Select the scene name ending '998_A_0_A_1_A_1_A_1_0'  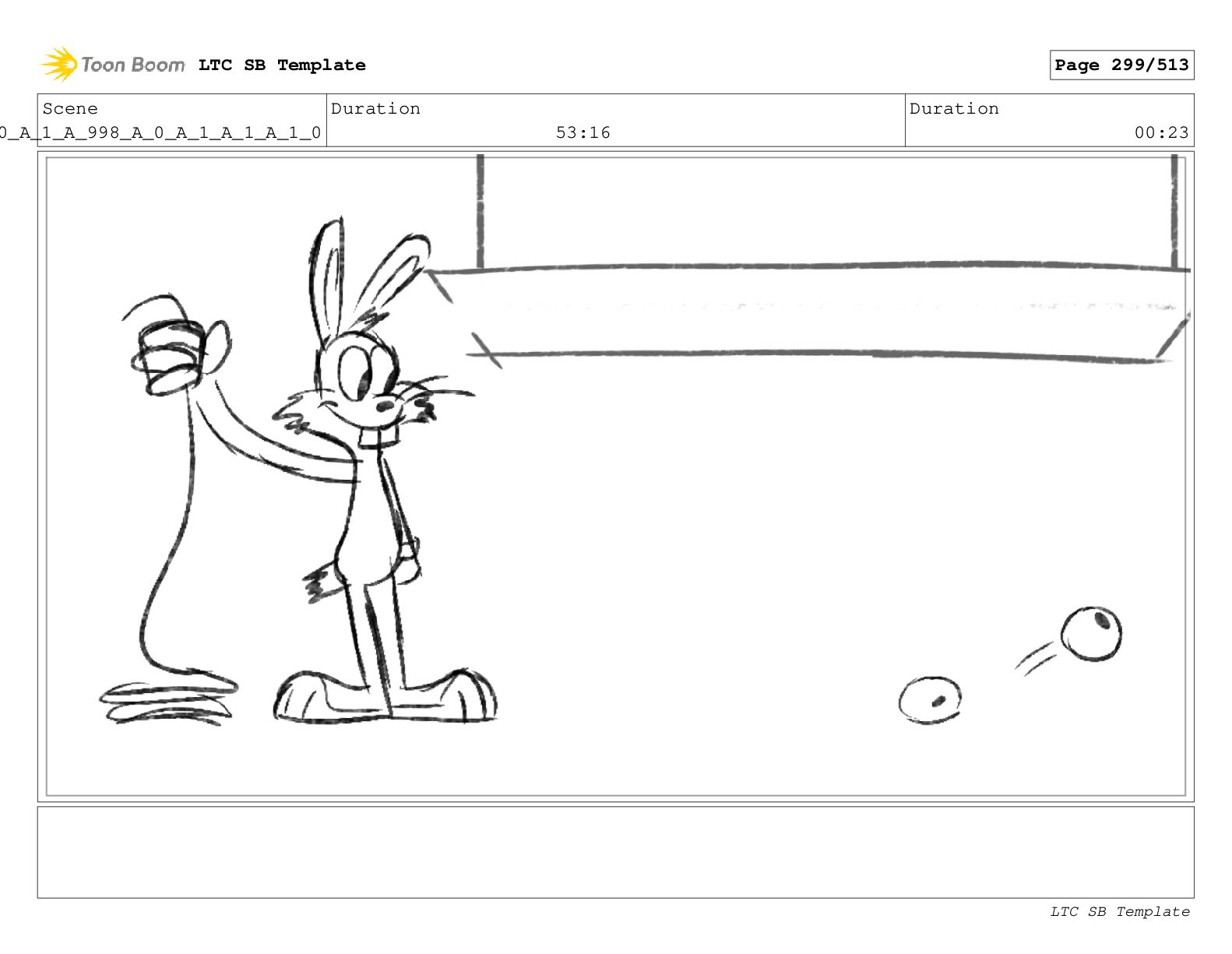point(160,132)
